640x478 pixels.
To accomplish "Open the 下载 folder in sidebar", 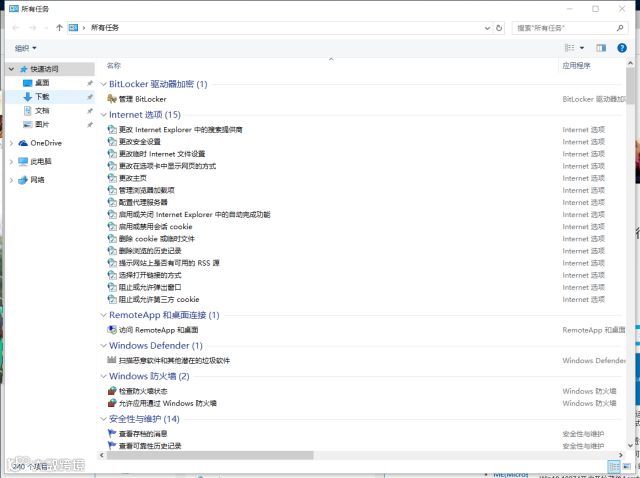I will click(x=42, y=97).
